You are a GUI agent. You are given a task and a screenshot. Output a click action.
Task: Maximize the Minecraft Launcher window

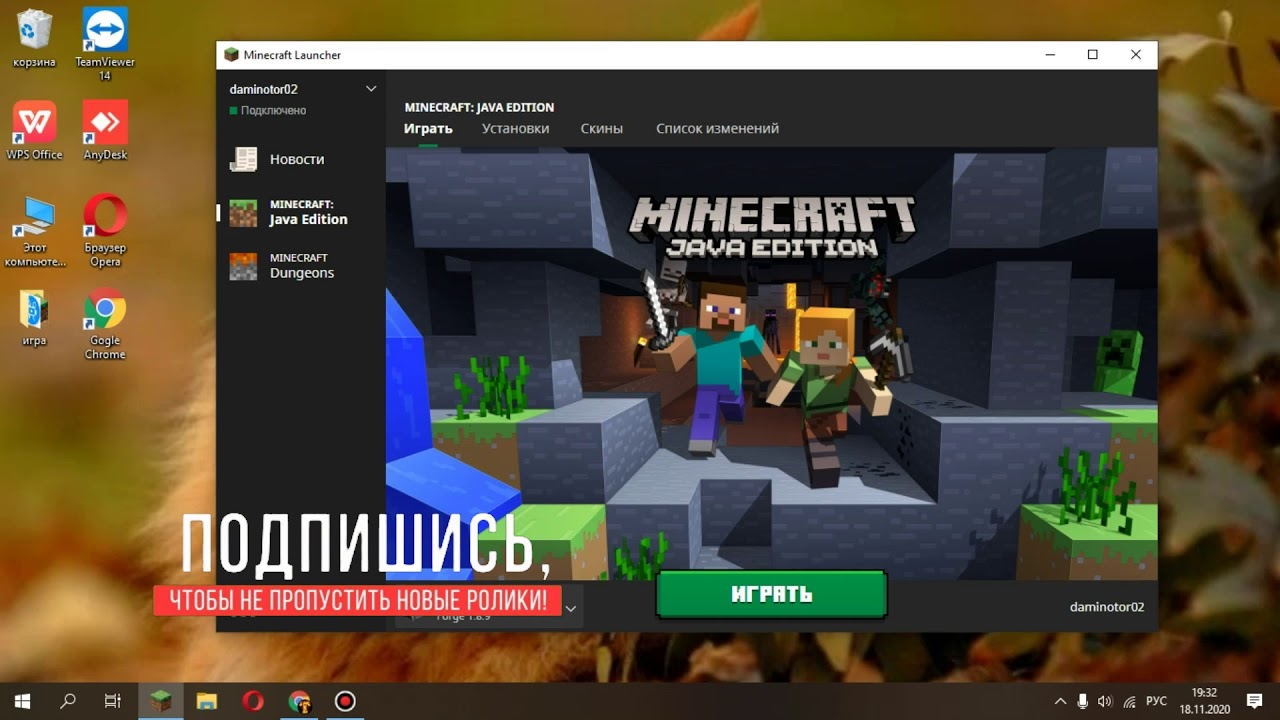pyautogui.click(x=1092, y=55)
